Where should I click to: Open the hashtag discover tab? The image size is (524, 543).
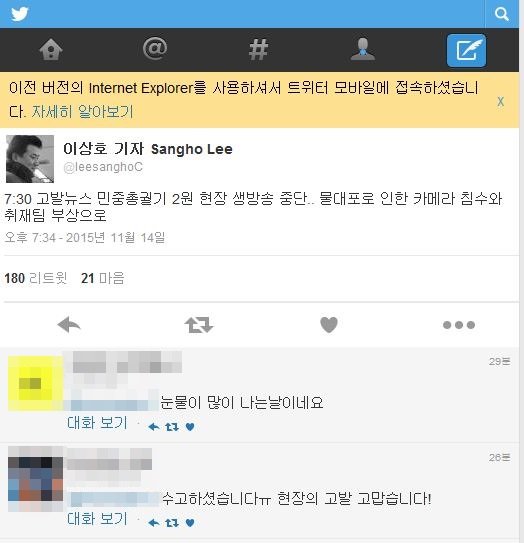[x=258, y=50]
